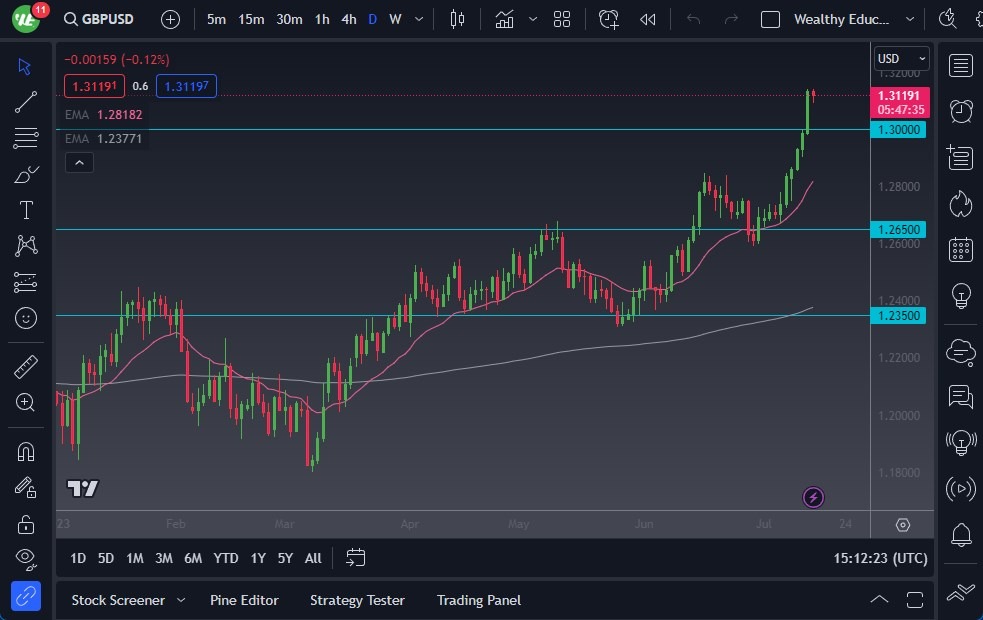
Task: Click the bar replay rewind icon
Action: (648, 19)
